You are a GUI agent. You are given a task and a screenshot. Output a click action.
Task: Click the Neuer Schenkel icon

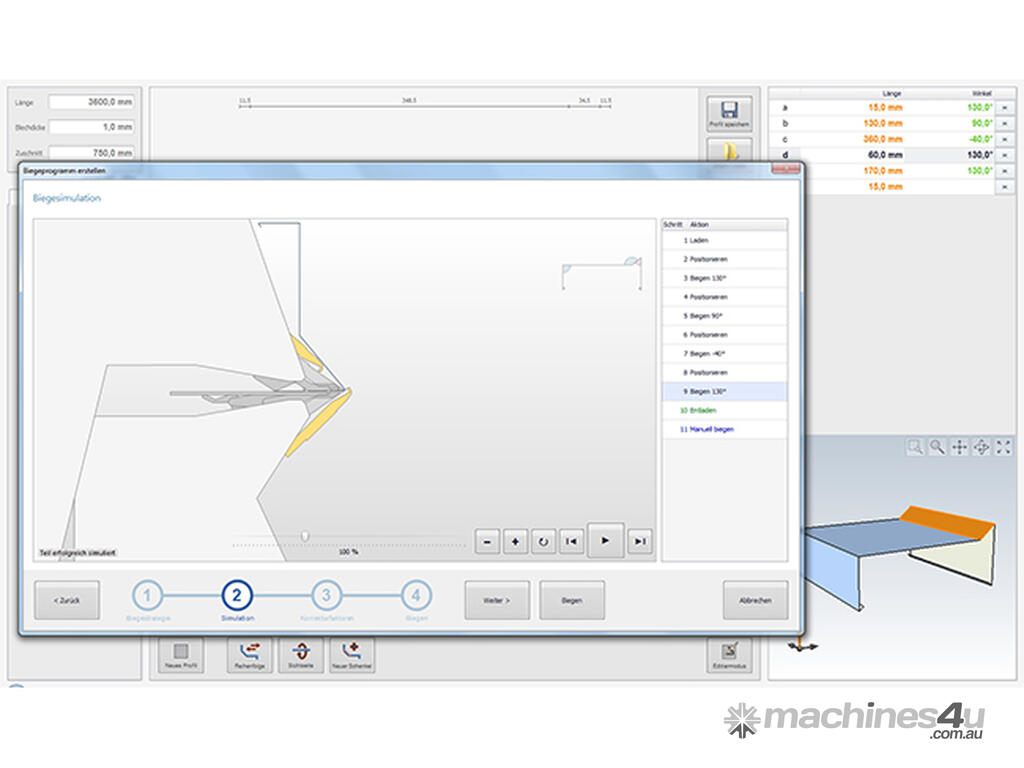click(x=352, y=653)
